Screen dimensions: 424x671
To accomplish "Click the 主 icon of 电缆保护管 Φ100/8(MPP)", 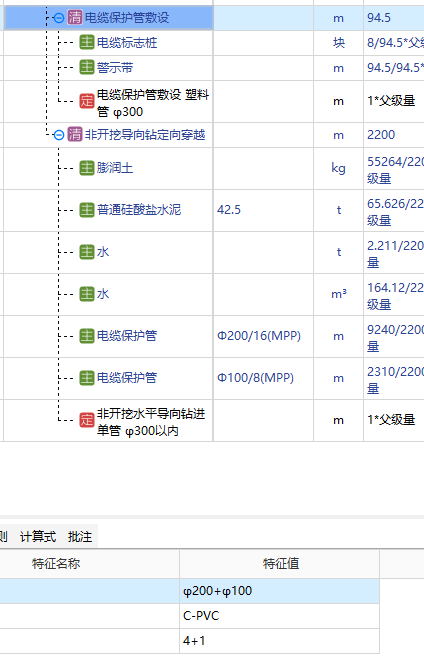I will pos(87,377).
